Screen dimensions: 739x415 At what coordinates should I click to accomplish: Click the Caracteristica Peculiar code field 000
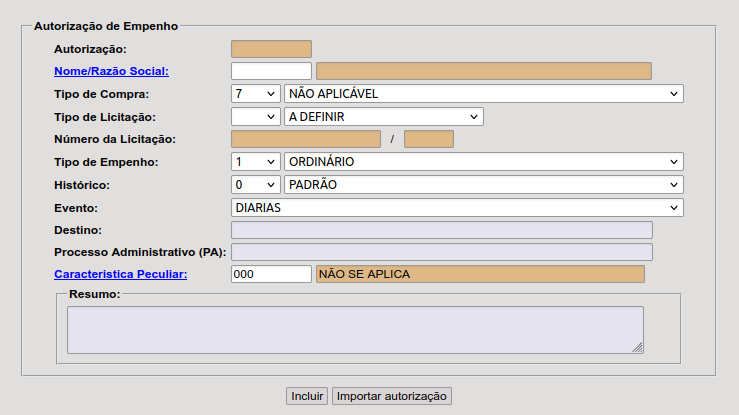tap(271, 274)
